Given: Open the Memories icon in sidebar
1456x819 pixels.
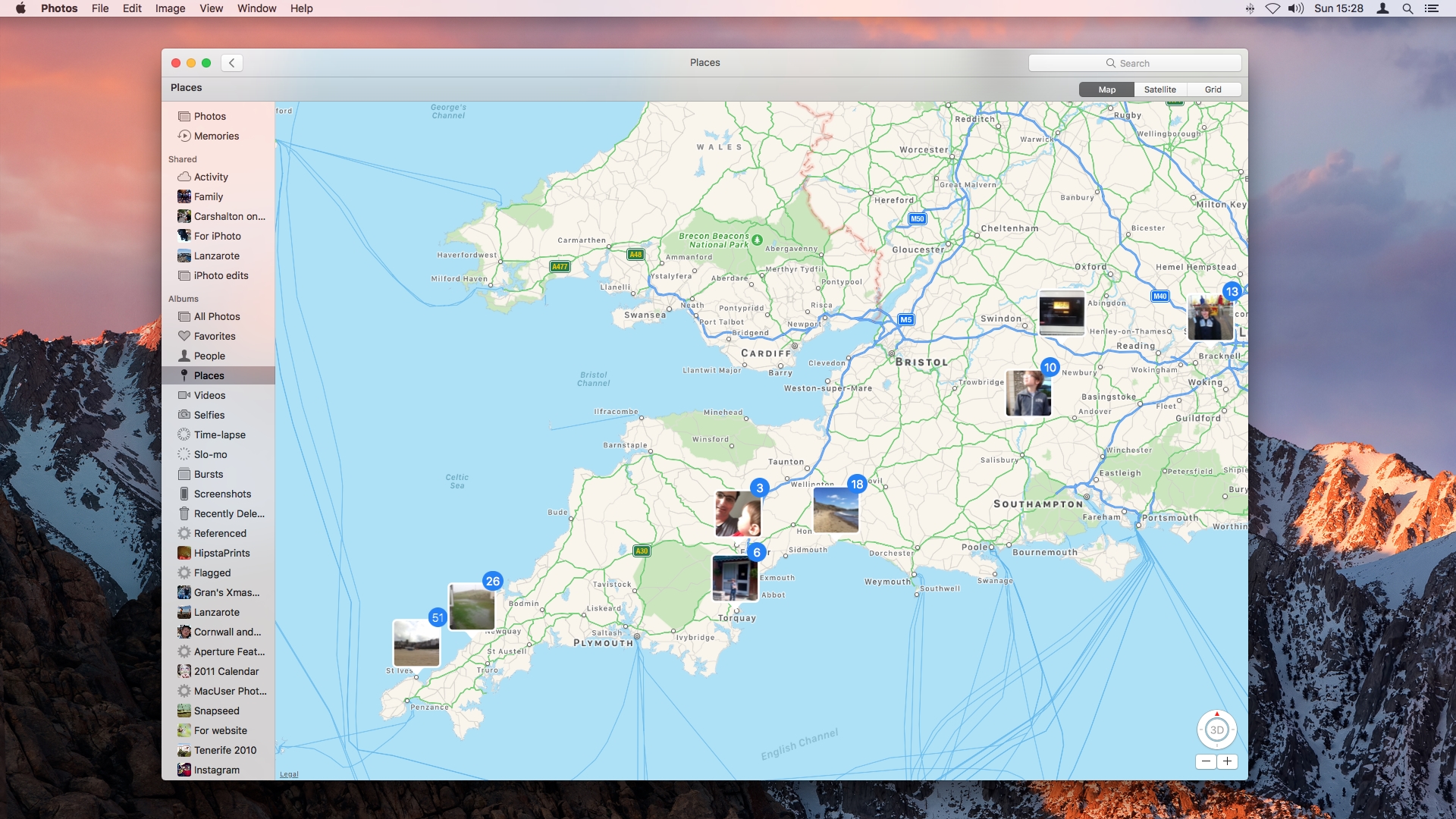Looking at the screenshot, I should (x=184, y=136).
